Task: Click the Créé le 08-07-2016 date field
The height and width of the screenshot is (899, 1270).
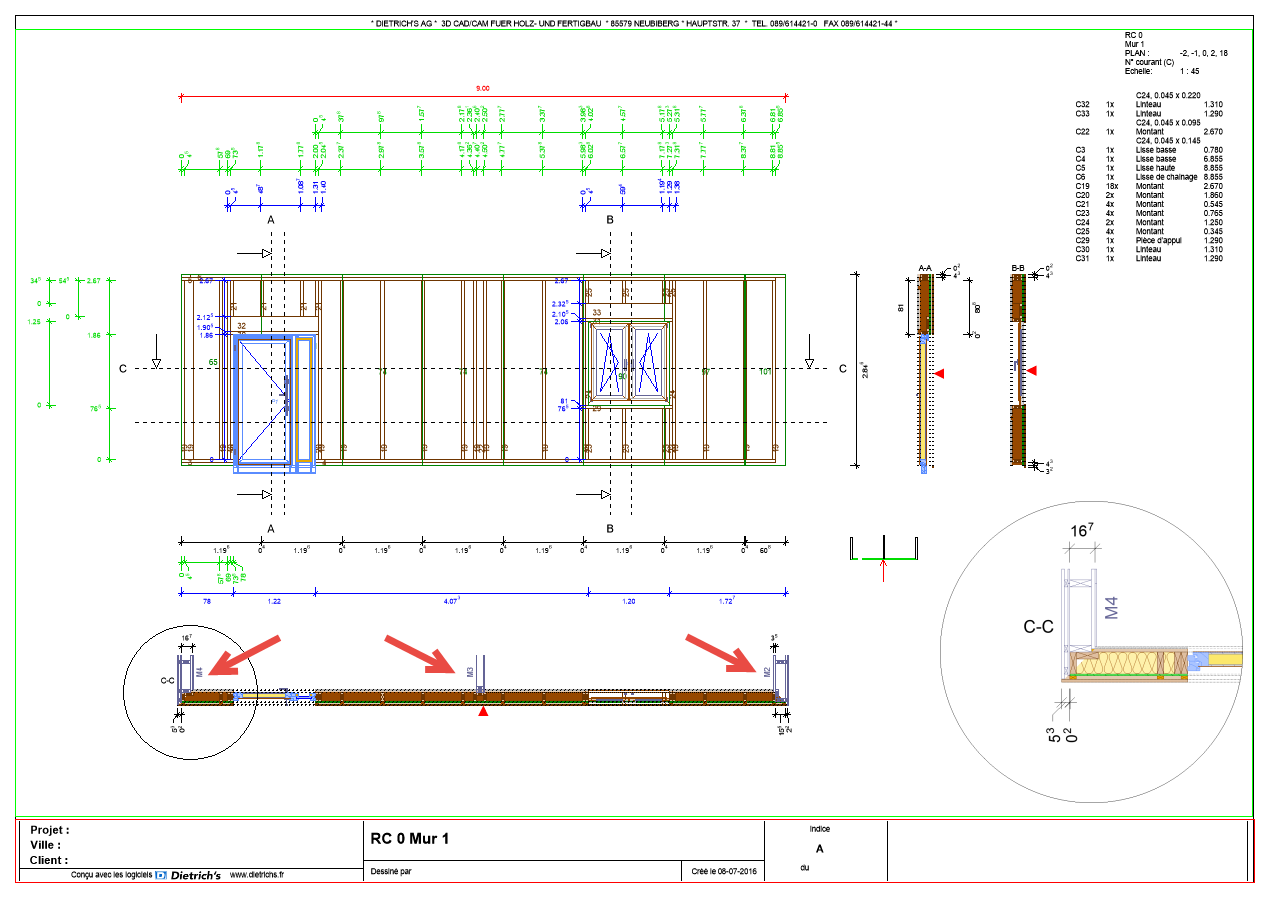Action: (724, 872)
